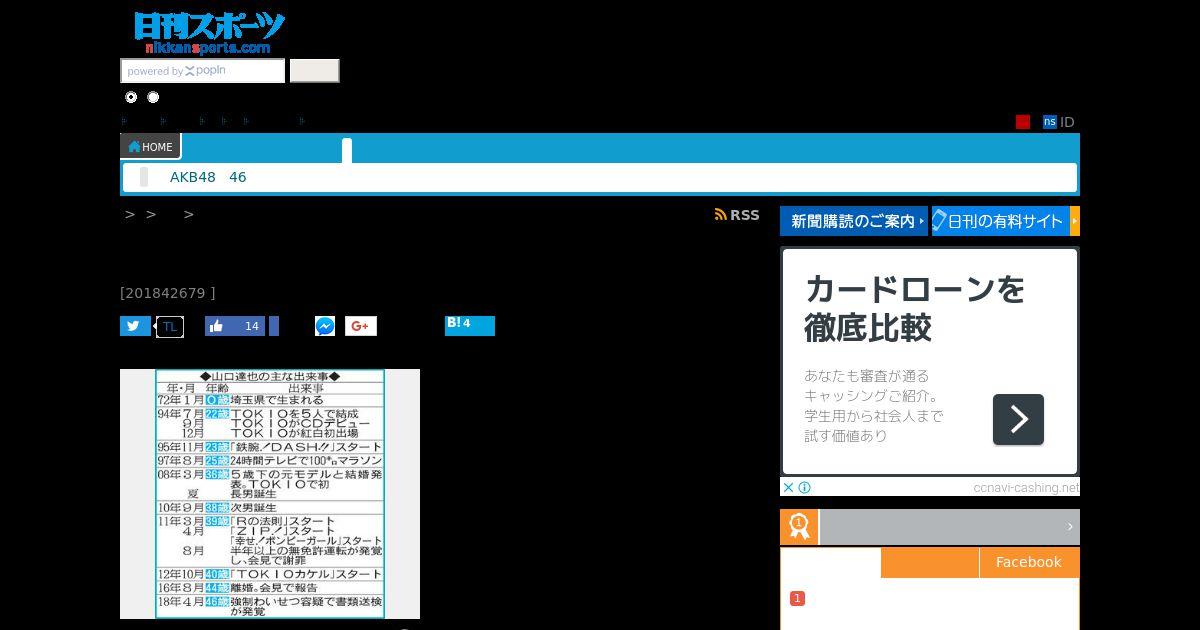
Task: Enlarge the 山口達也 timeline table image
Action: [270, 494]
